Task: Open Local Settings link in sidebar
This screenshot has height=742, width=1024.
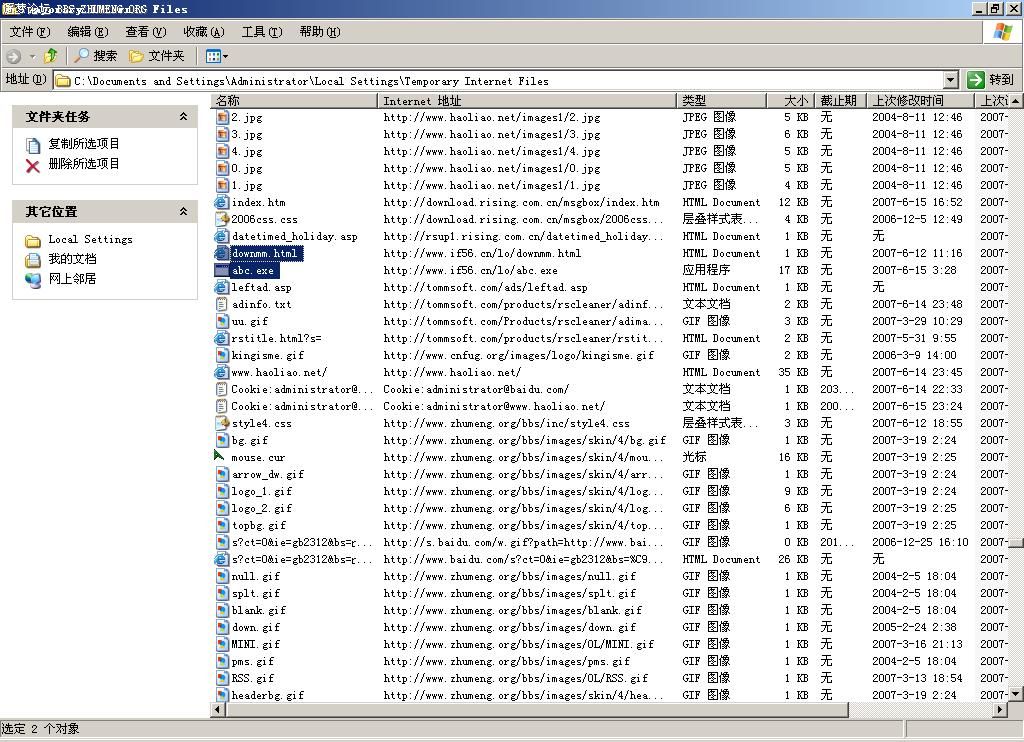Action: pos(90,240)
